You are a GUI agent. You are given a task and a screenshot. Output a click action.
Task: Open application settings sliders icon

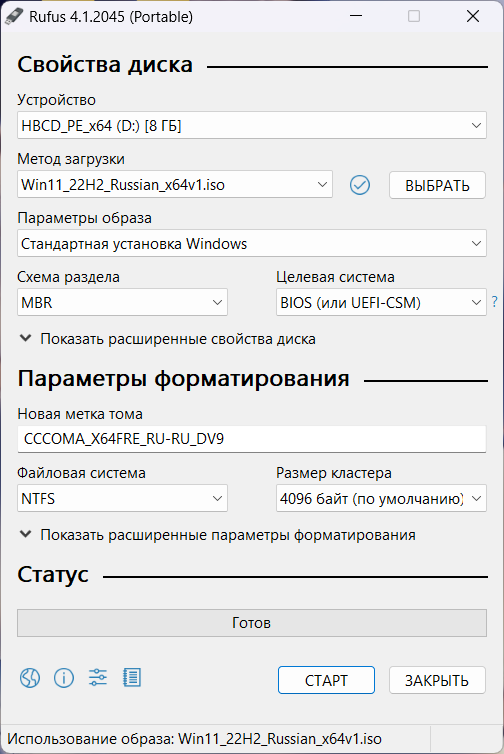pyautogui.click(x=98, y=678)
